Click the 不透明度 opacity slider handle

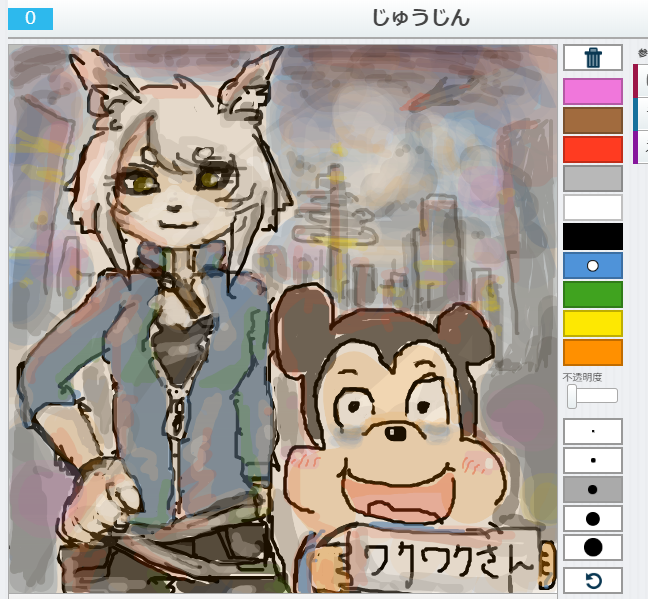tap(572, 396)
